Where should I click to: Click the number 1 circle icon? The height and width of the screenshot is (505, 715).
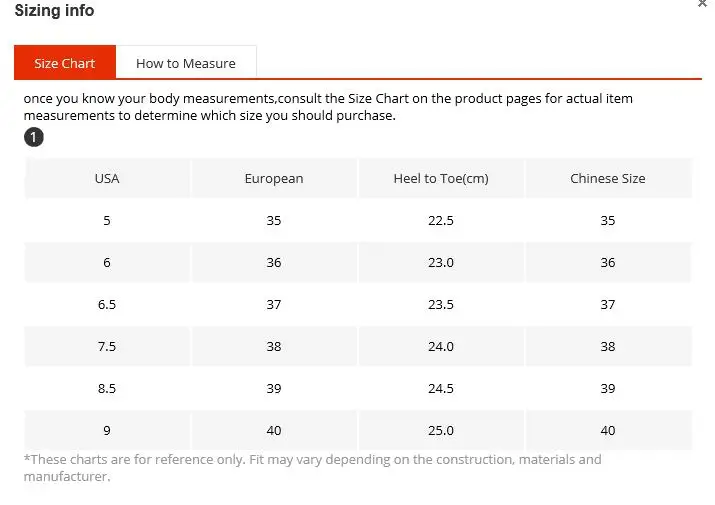34,137
